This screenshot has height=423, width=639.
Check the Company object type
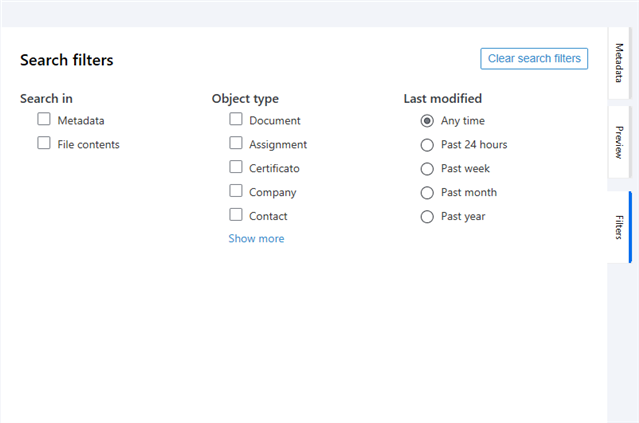click(236, 191)
